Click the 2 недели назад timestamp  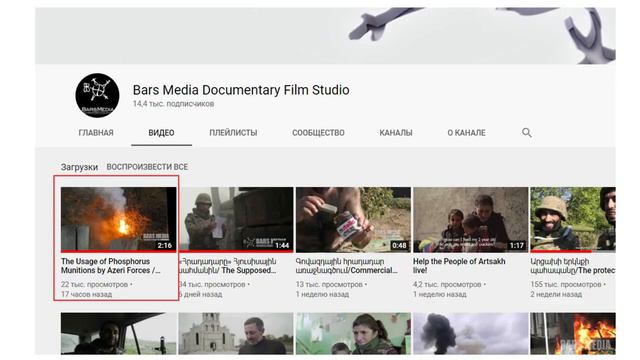(556, 294)
